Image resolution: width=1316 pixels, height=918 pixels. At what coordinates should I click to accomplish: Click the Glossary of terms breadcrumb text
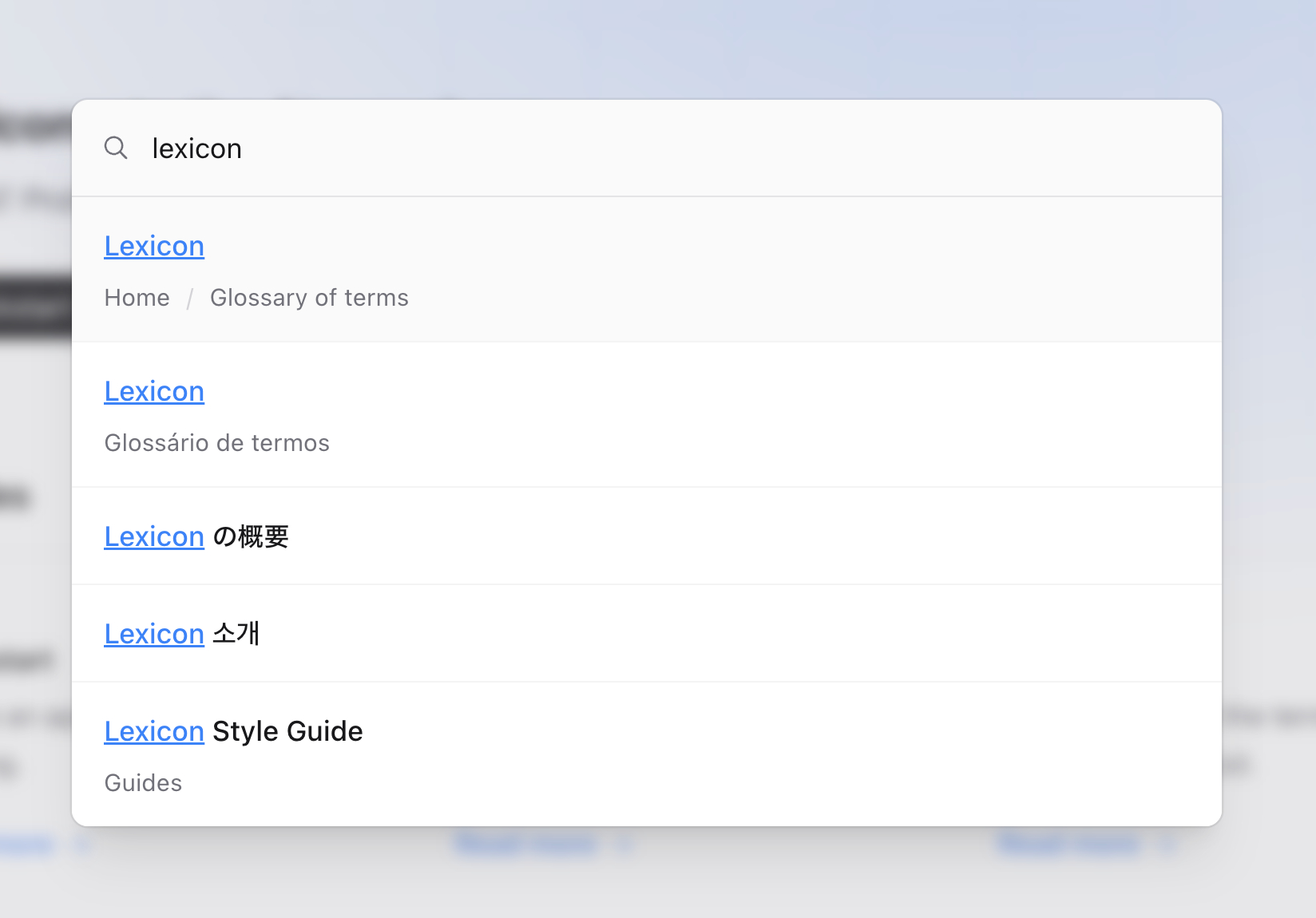(x=309, y=298)
